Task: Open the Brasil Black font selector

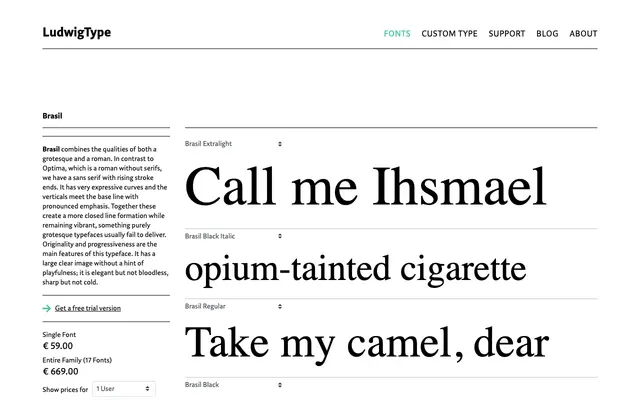Action: (x=233, y=384)
